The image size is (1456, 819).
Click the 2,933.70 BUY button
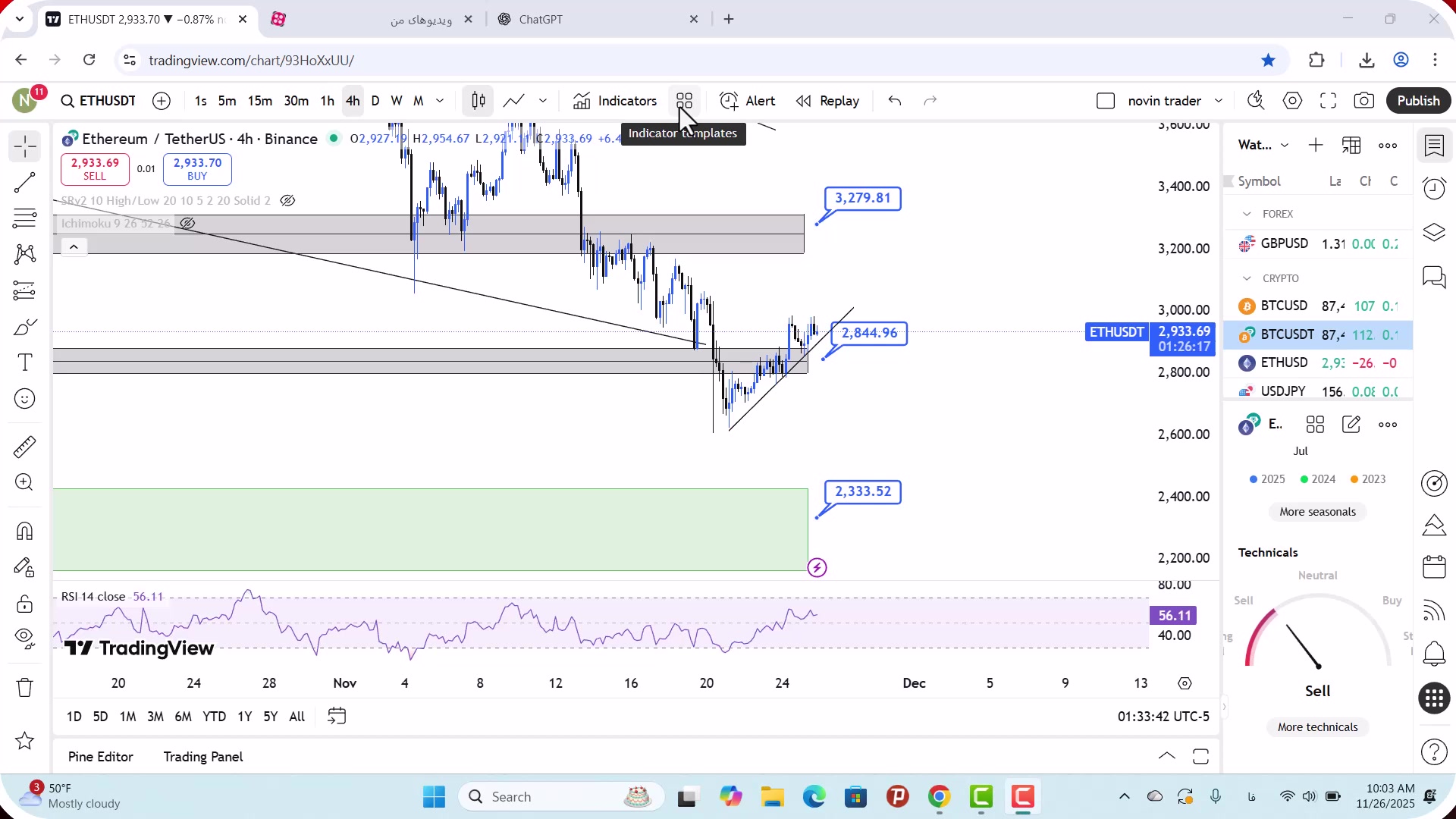(197, 169)
